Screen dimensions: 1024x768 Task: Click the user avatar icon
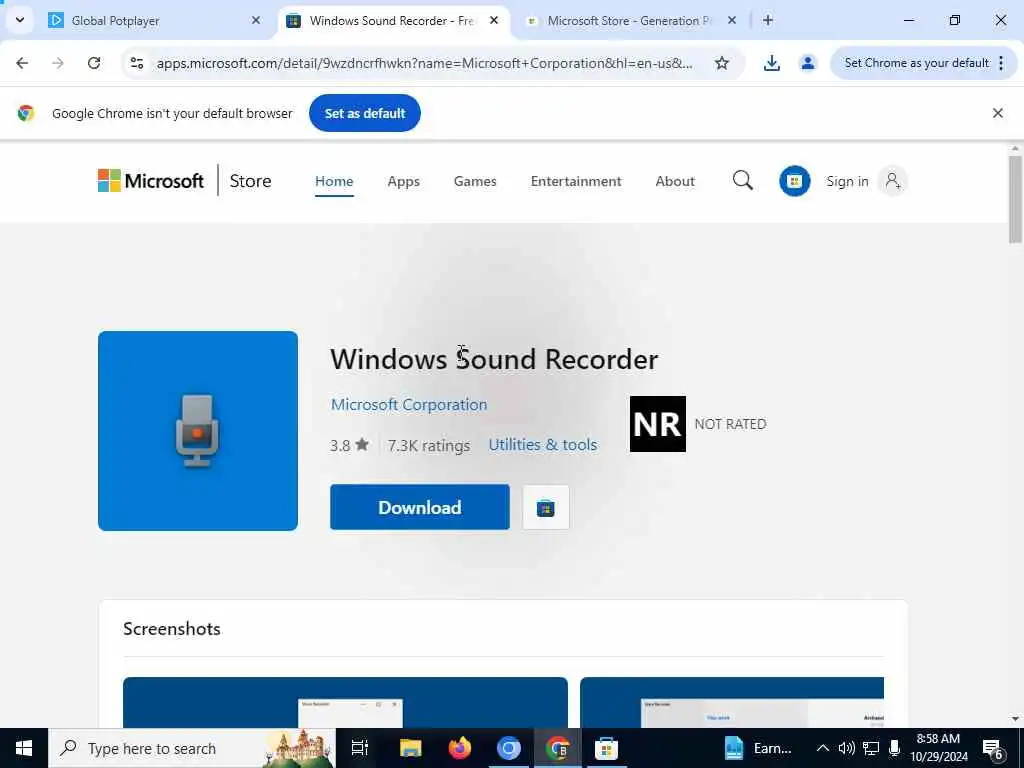[893, 181]
